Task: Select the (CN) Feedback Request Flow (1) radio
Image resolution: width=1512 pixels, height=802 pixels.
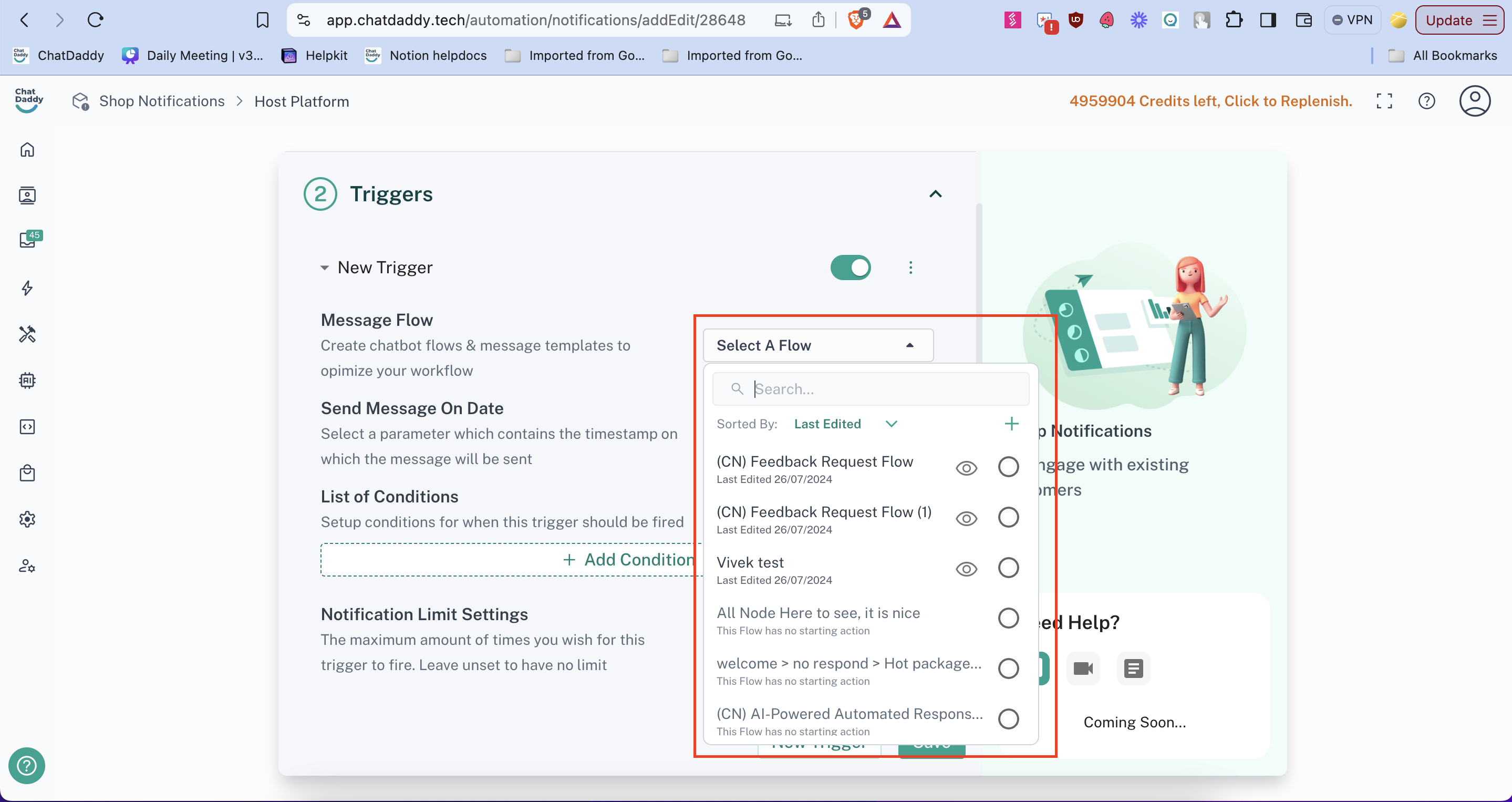Action: (x=1008, y=518)
